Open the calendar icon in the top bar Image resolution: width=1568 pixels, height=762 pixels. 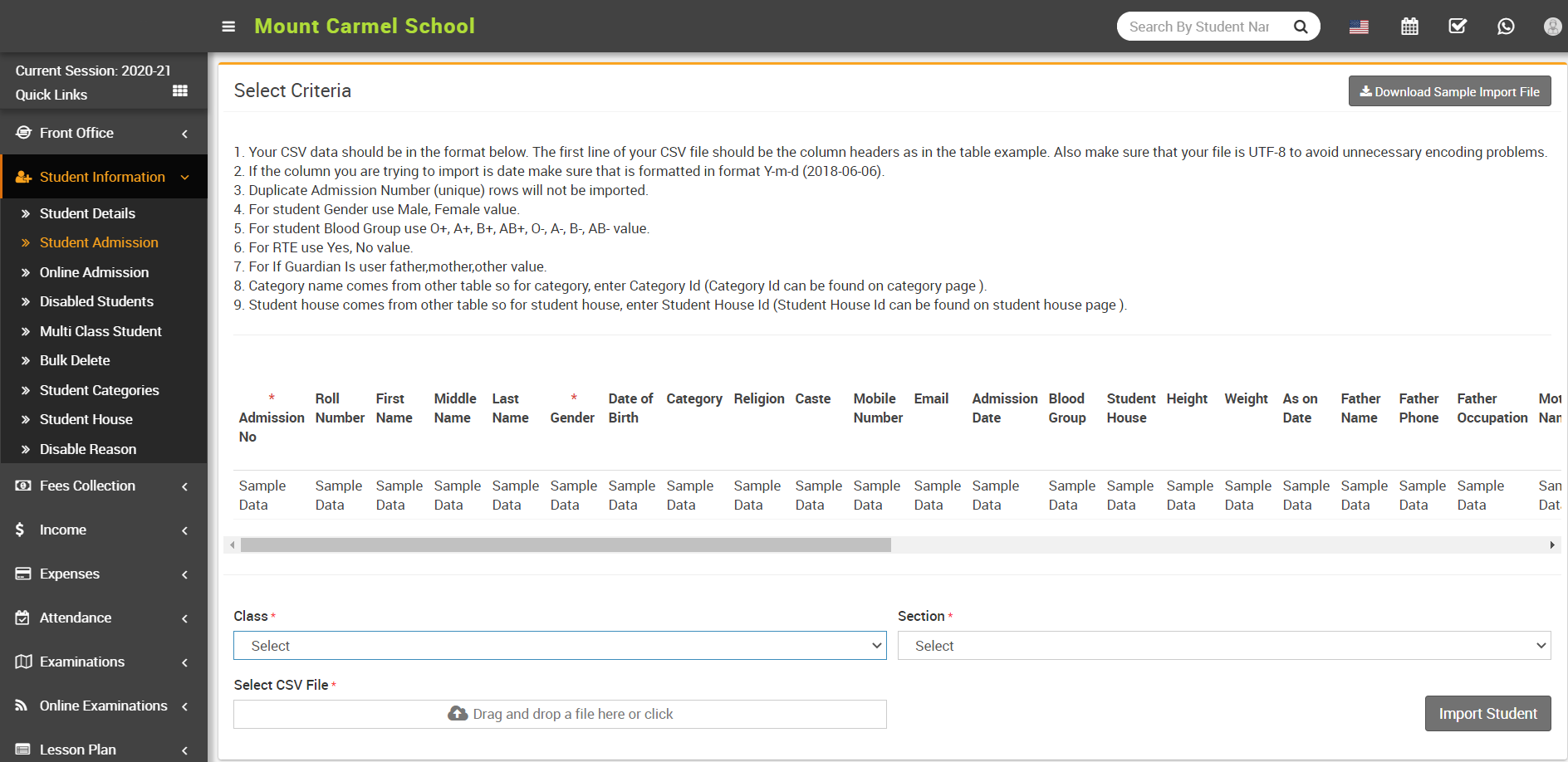[1409, 26]
